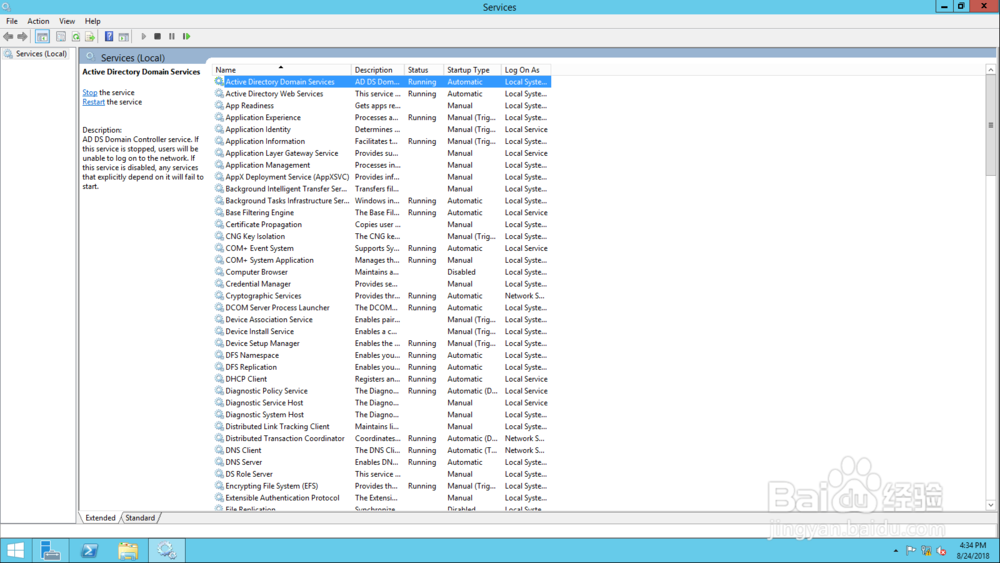Image resolution: width=1000 pixels, height=563 pixels.
Task: Select DCOM Server Process Launcher
Action: pyautogui.click(x=382, y=308)
